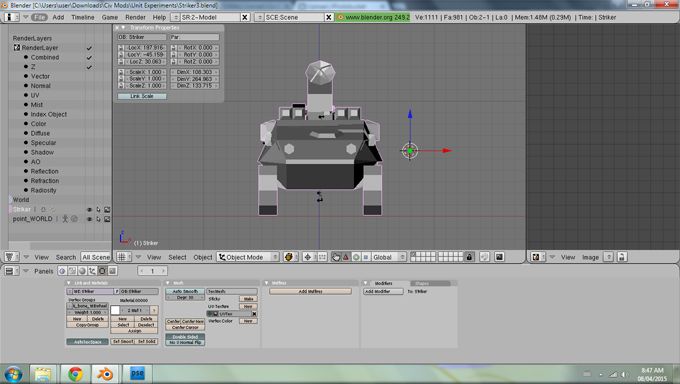The width and height of the screenshot is (680, 384).
Task: Switch to Script panel context icon
Action: coord(72,271)
